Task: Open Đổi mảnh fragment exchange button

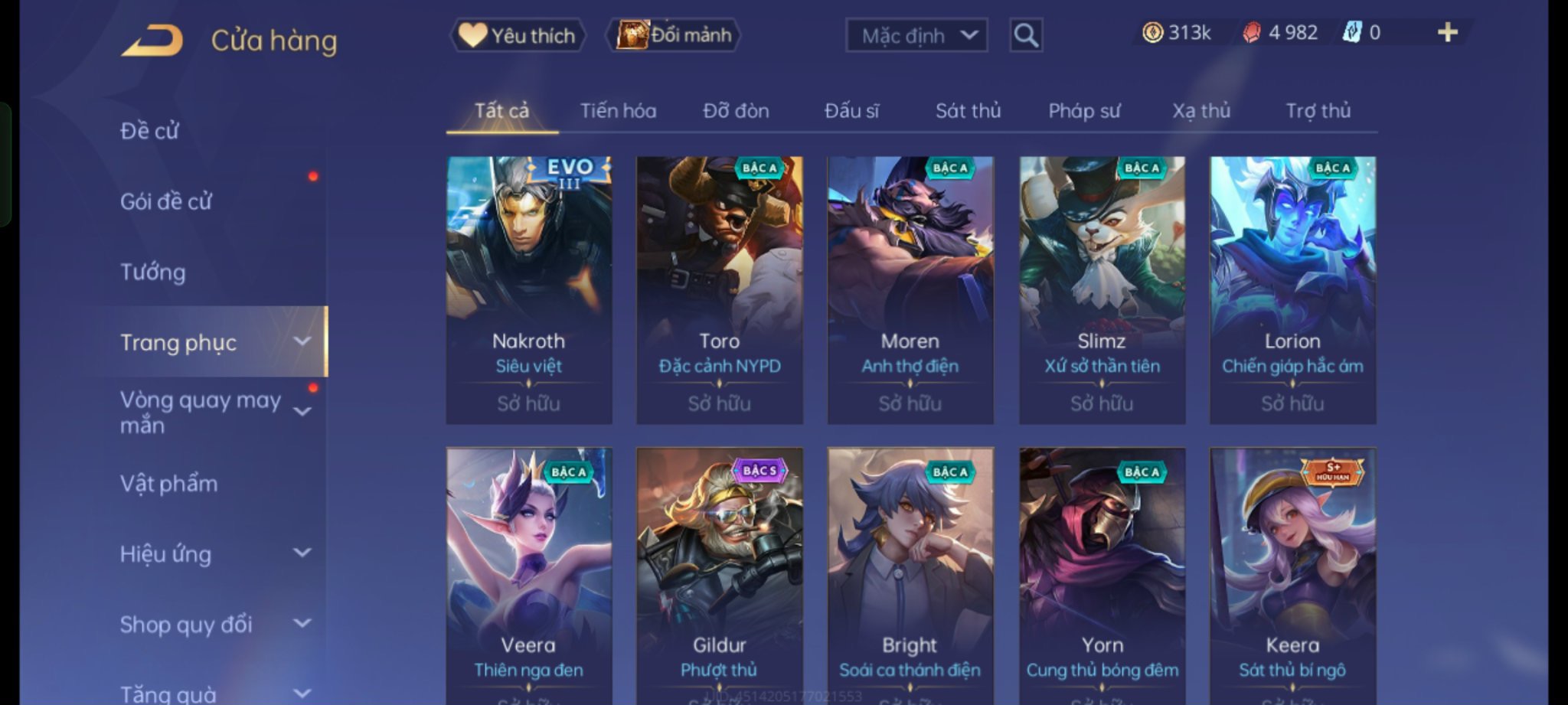Action: coord(673,35)
